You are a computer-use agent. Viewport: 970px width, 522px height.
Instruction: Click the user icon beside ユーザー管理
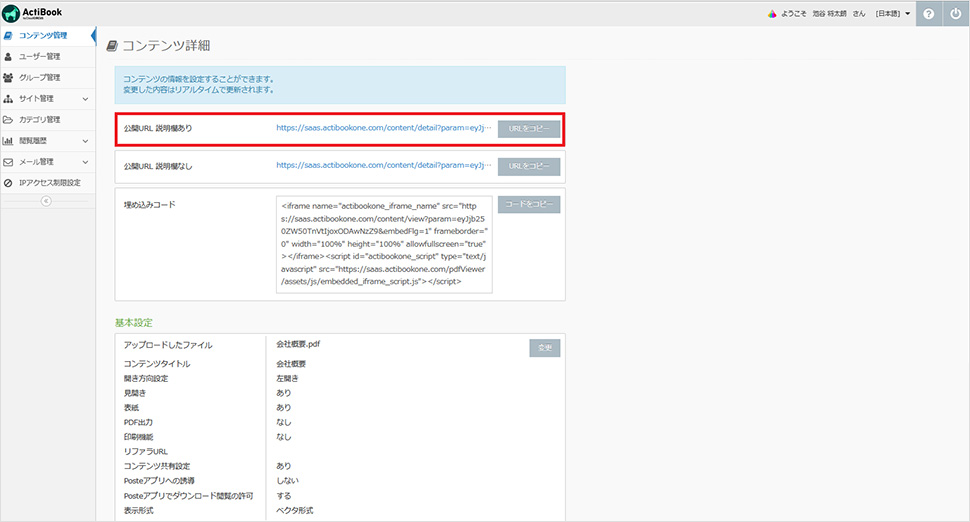(x=8, y=56)
